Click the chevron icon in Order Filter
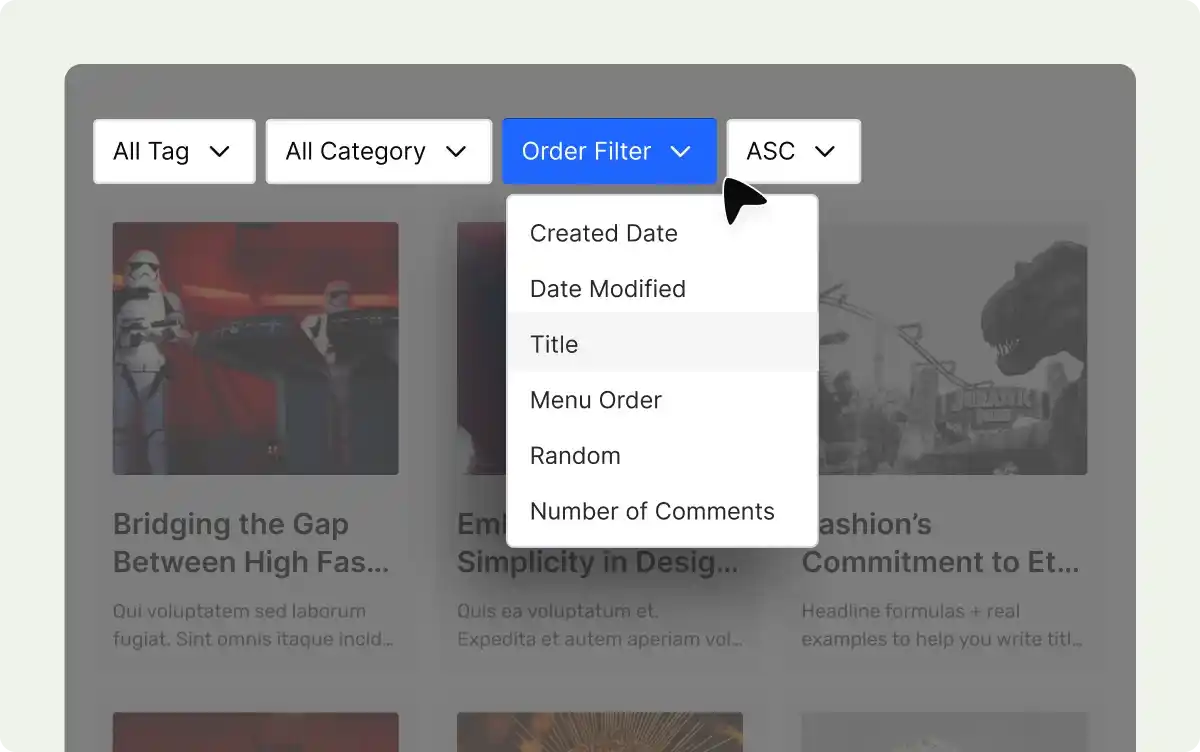The image size is (1200, 752). (x=681, y=152)
